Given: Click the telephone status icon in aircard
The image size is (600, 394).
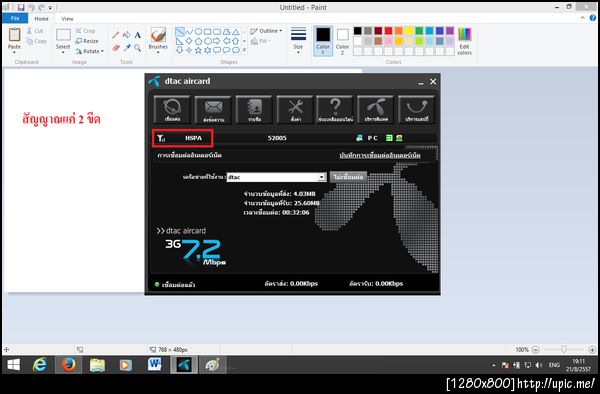Looking at the screenshot, I should pos(399,138).
